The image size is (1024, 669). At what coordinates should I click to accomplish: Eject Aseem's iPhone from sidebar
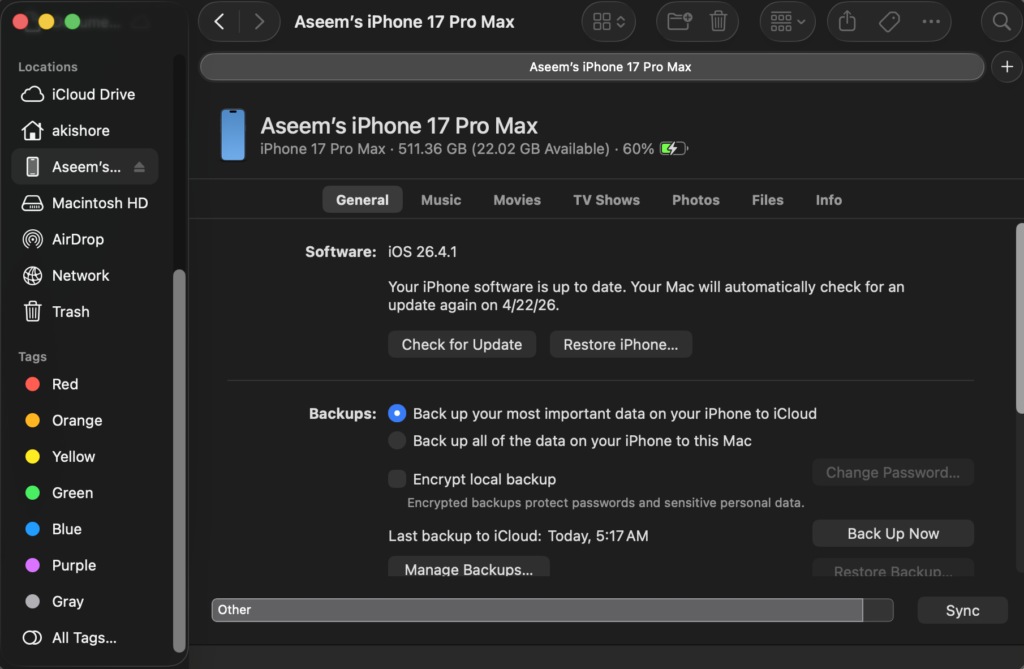point(139,167)
